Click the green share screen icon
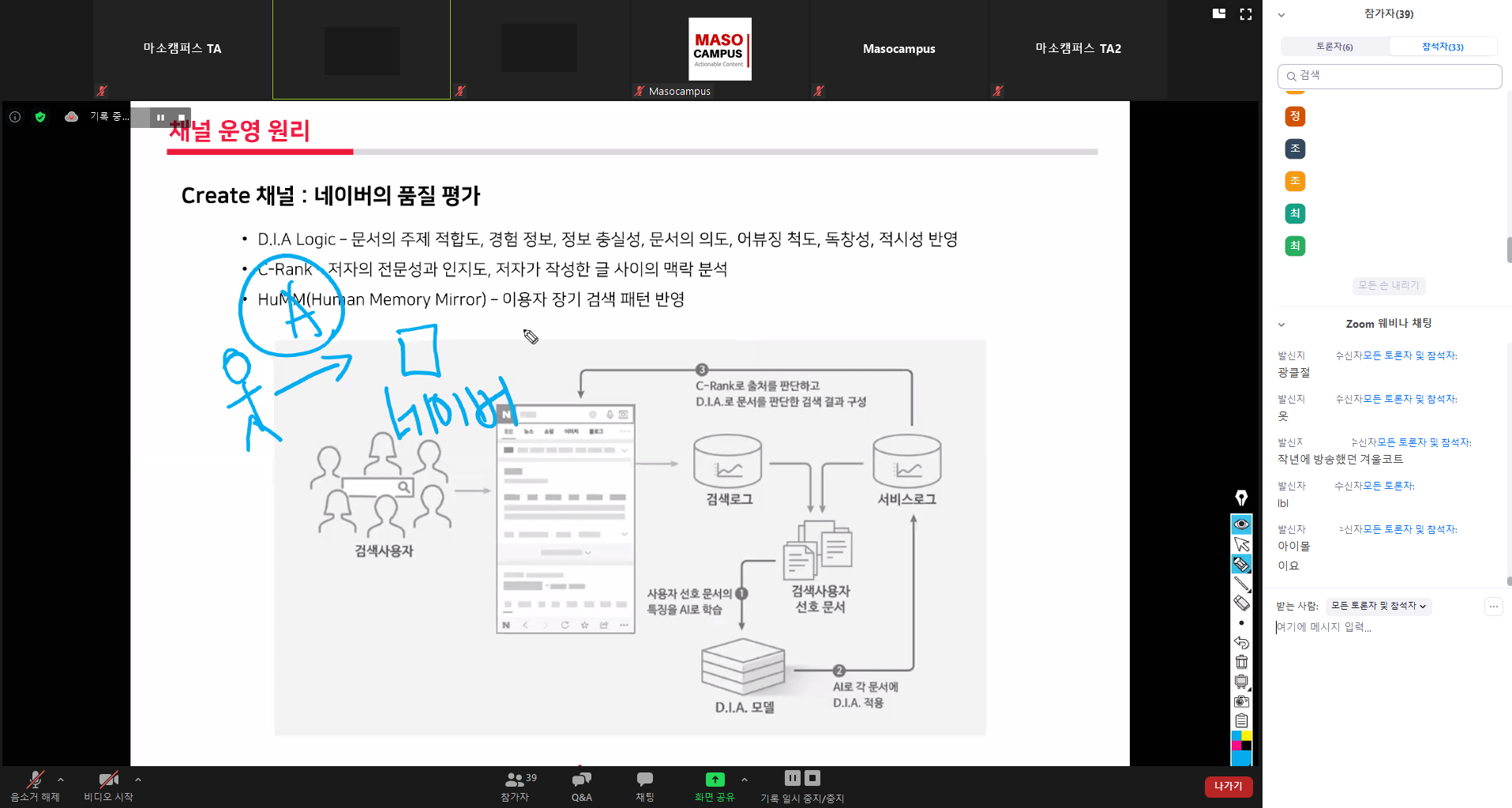Image resolution: width=1512 pixels, height=808 pixels. coord(715,780)
